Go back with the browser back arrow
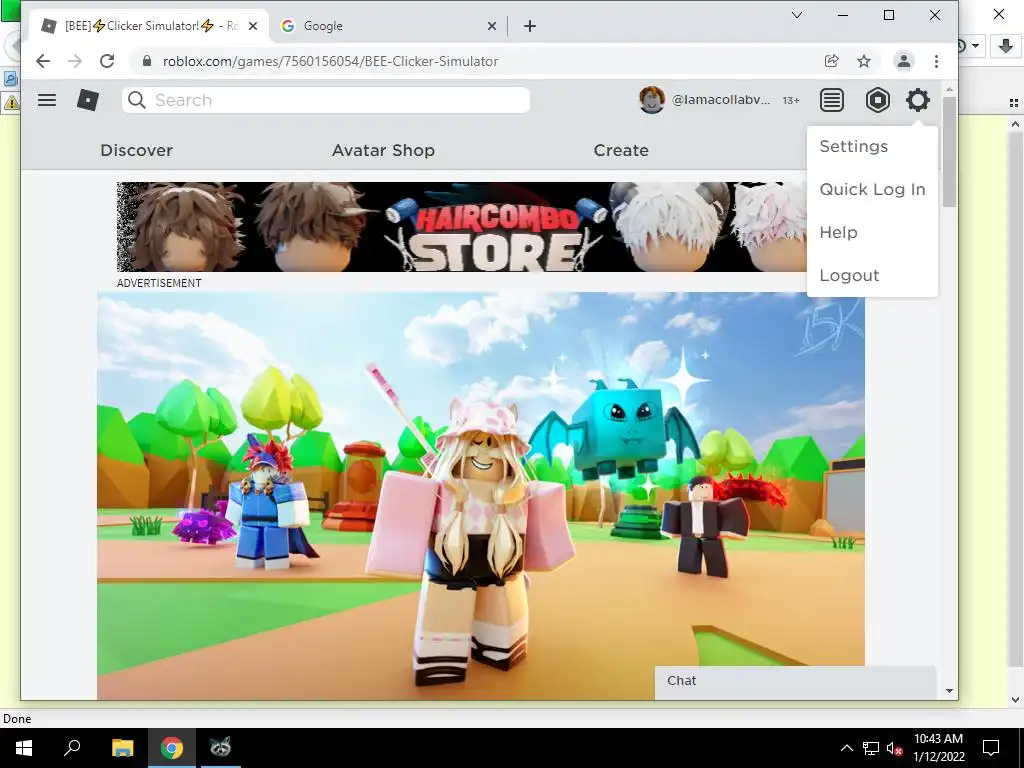This screenshot has height=768, width=1024. [43, 61]
